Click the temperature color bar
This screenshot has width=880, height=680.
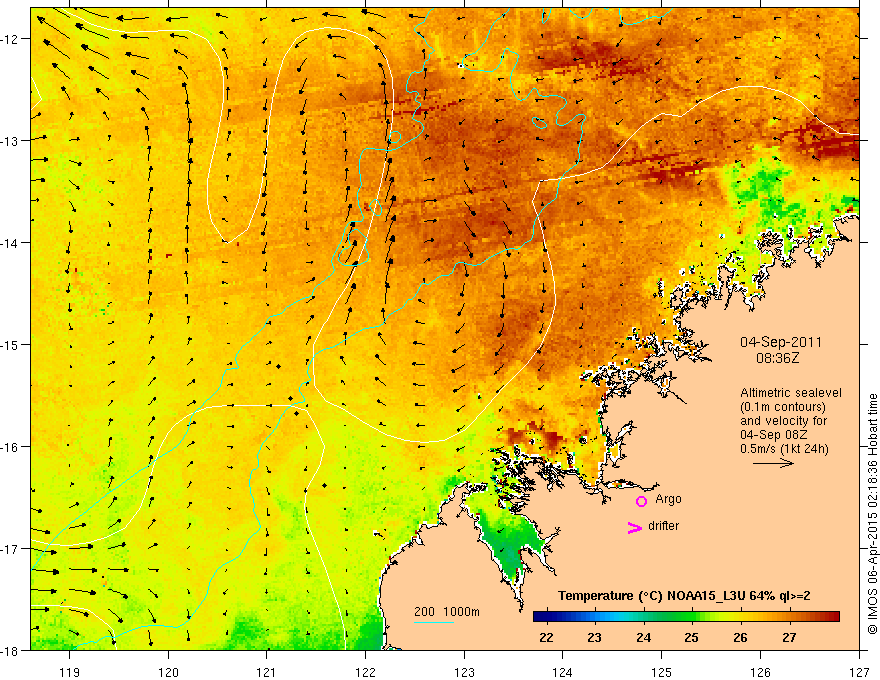[x=686, y=617]
